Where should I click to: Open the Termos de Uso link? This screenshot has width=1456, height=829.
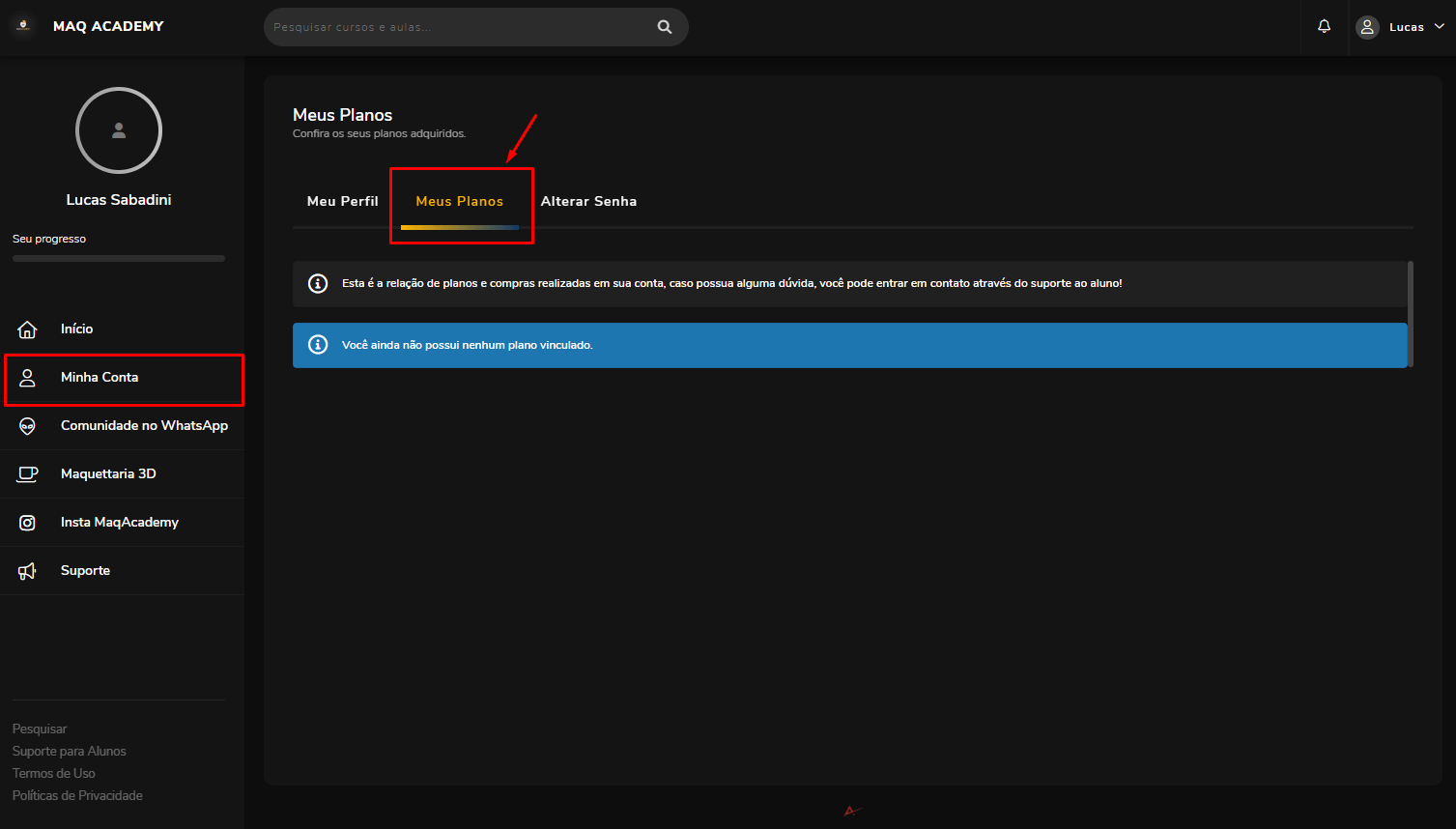click(54, 773)
